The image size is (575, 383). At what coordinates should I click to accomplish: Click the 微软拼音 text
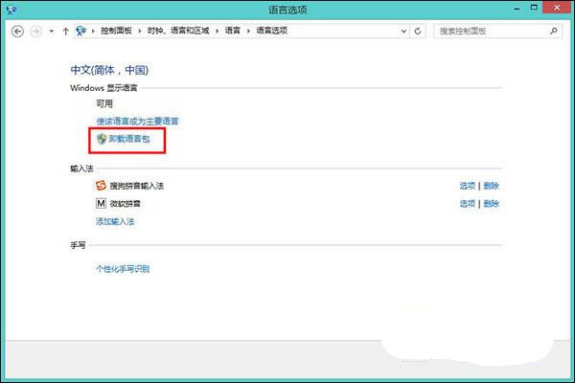pos(125,204)
